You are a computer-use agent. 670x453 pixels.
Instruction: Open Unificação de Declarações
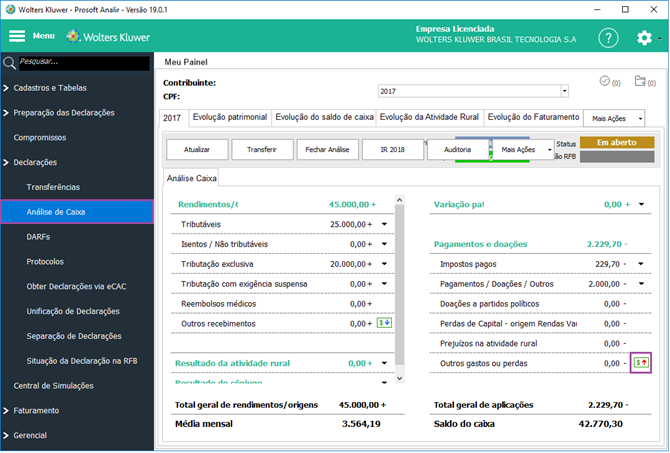tap(73, 311)
